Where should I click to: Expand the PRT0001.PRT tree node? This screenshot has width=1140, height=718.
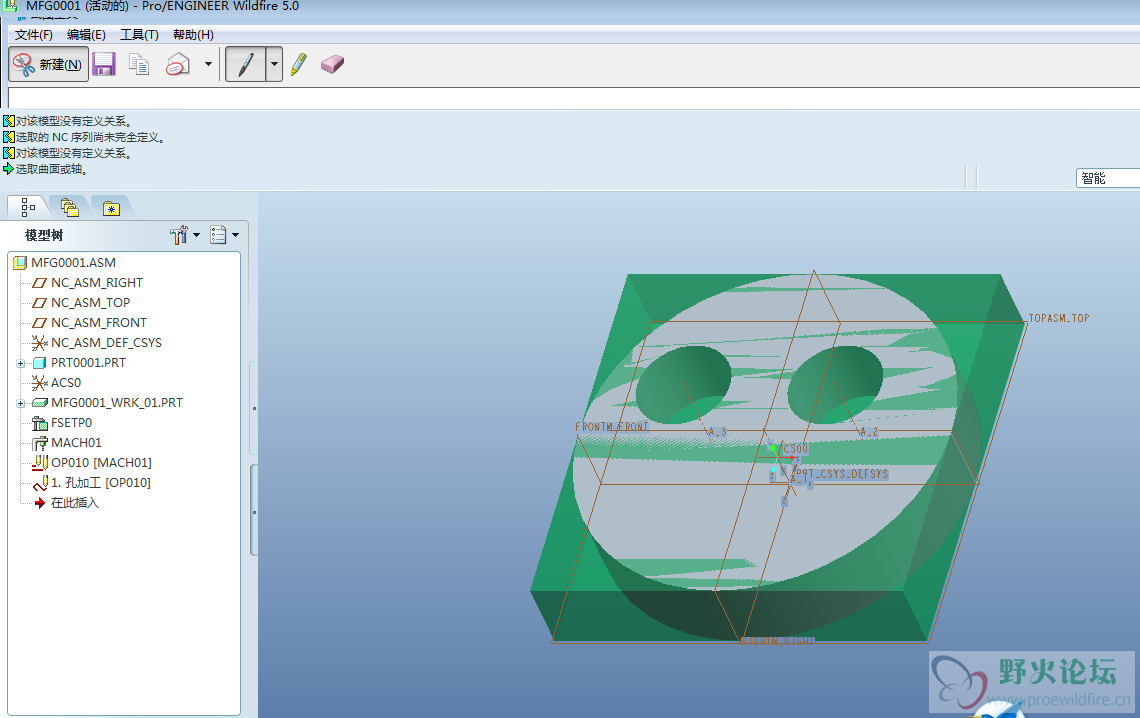(20, 363)
